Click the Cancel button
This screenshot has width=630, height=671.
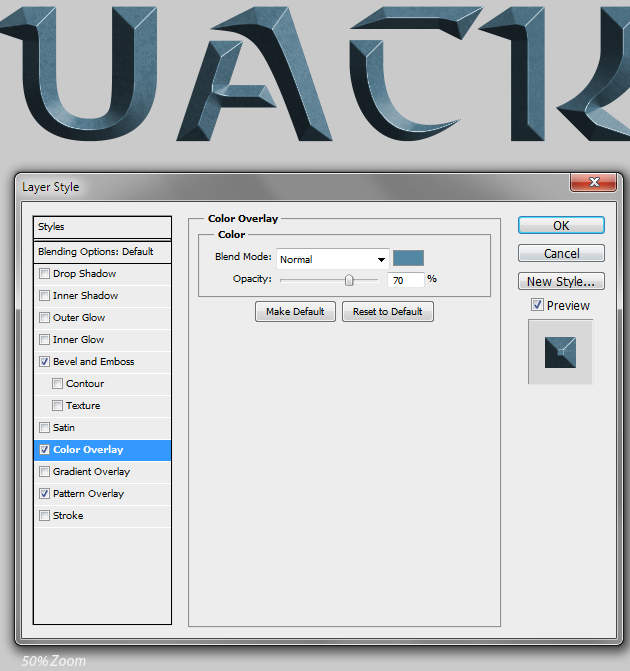561,254
